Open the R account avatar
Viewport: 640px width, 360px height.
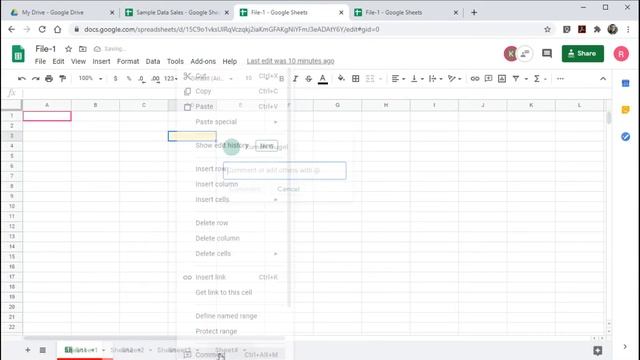(621, 54)
